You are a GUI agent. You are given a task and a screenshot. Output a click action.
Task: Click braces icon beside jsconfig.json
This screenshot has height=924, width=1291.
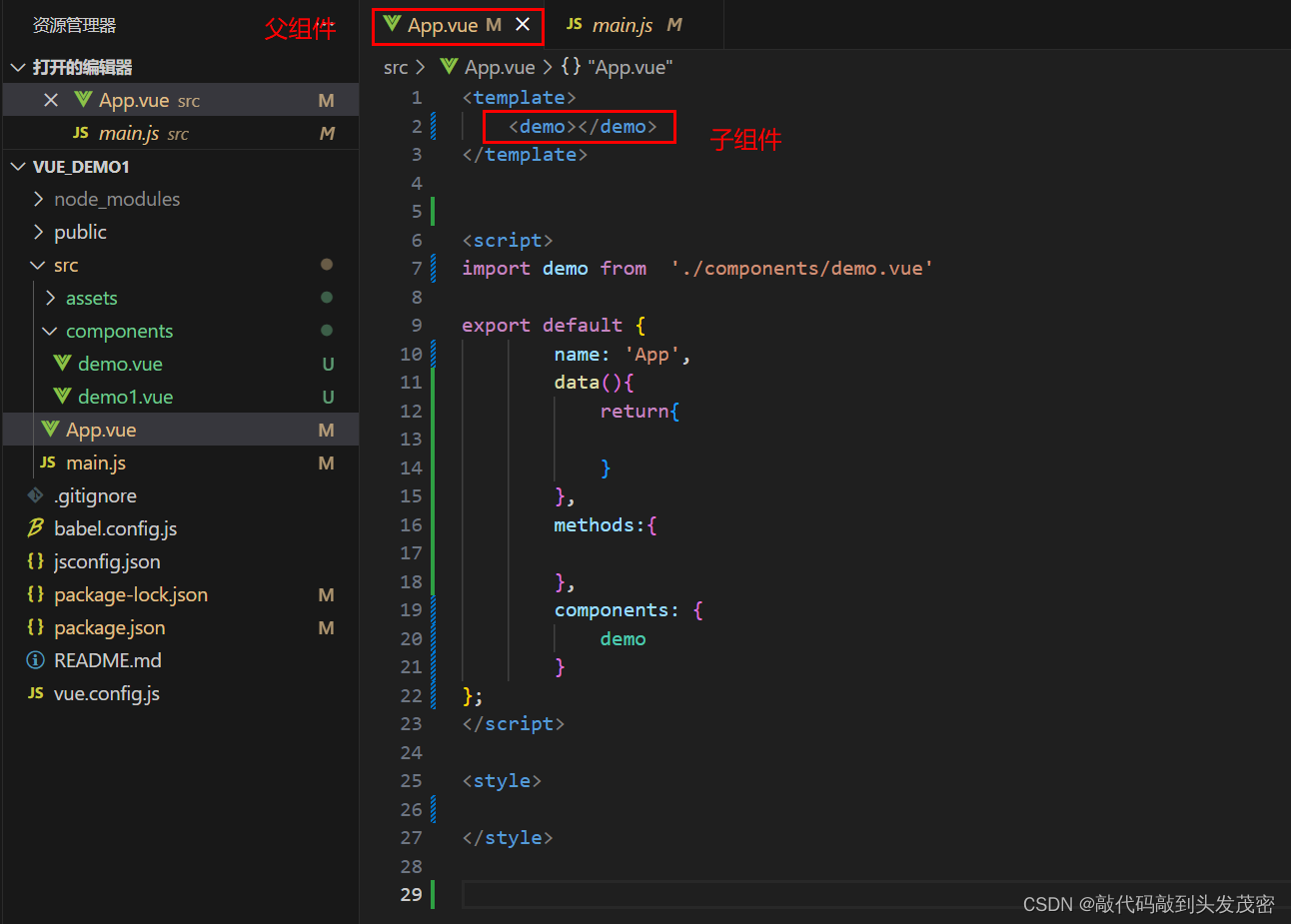tap(36, 561)
